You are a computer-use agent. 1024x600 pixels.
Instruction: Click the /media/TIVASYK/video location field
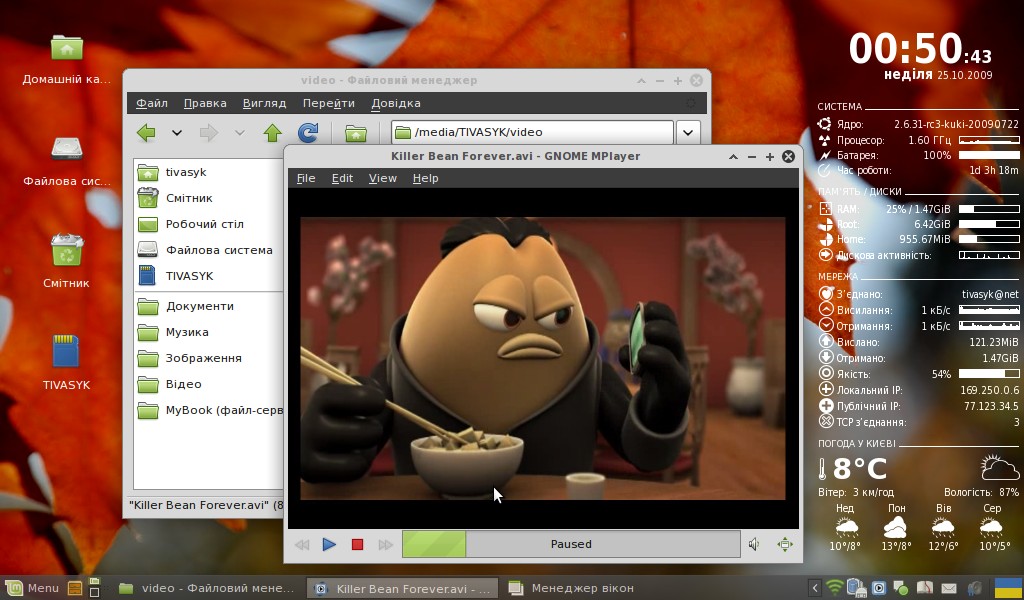coord(532,132)
